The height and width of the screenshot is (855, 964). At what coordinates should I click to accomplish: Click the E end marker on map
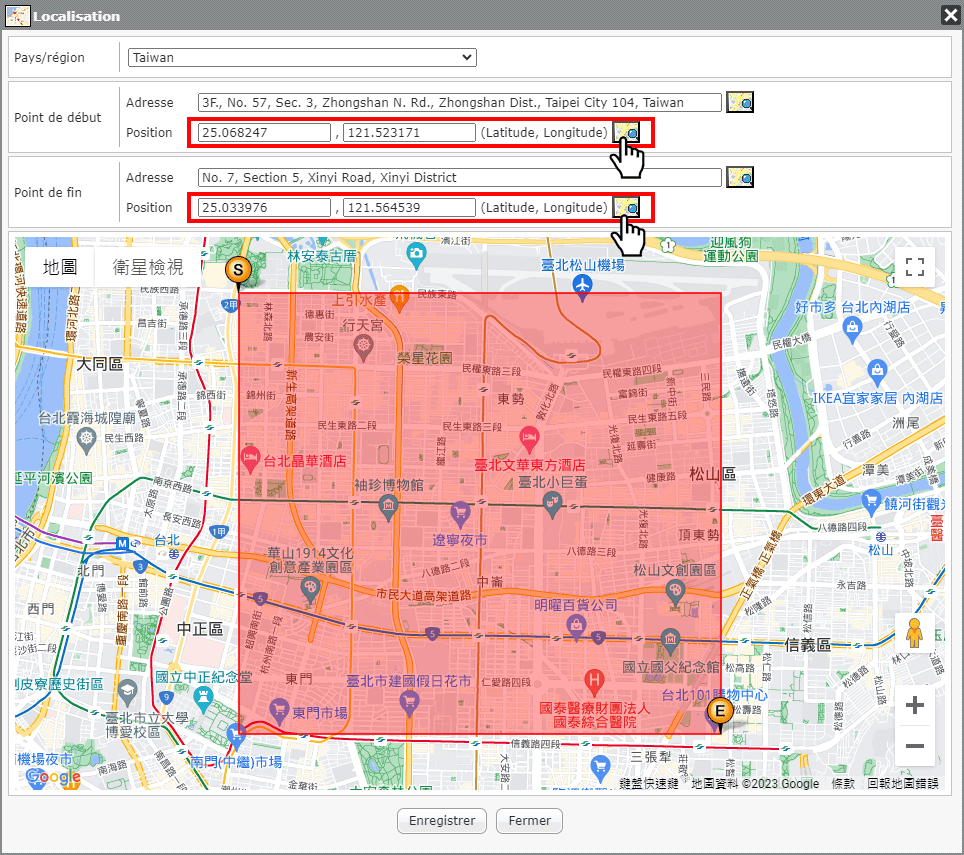pyautogui.click(x=718, y=712)
